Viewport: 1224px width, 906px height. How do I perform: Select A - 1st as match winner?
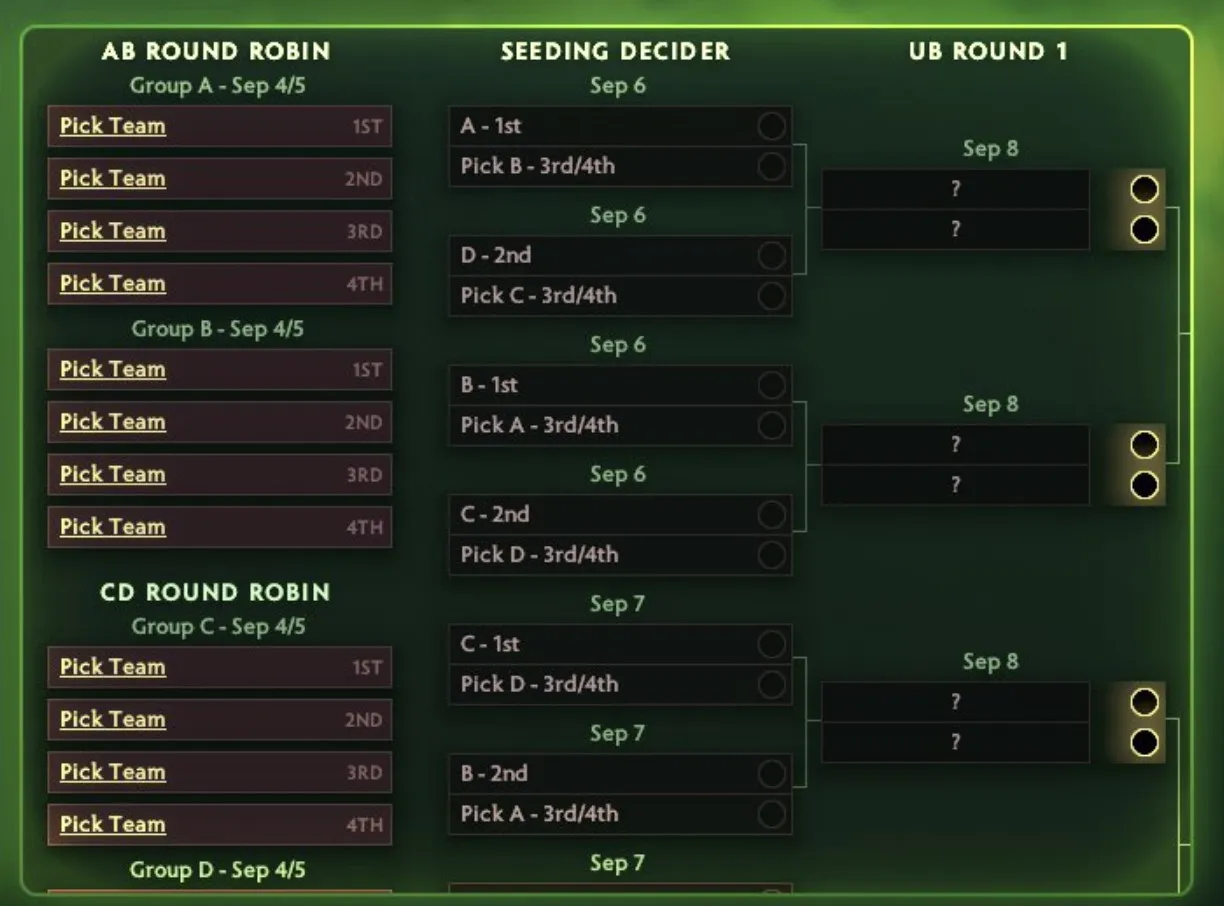pyautogui.click(x=771, y=126)
